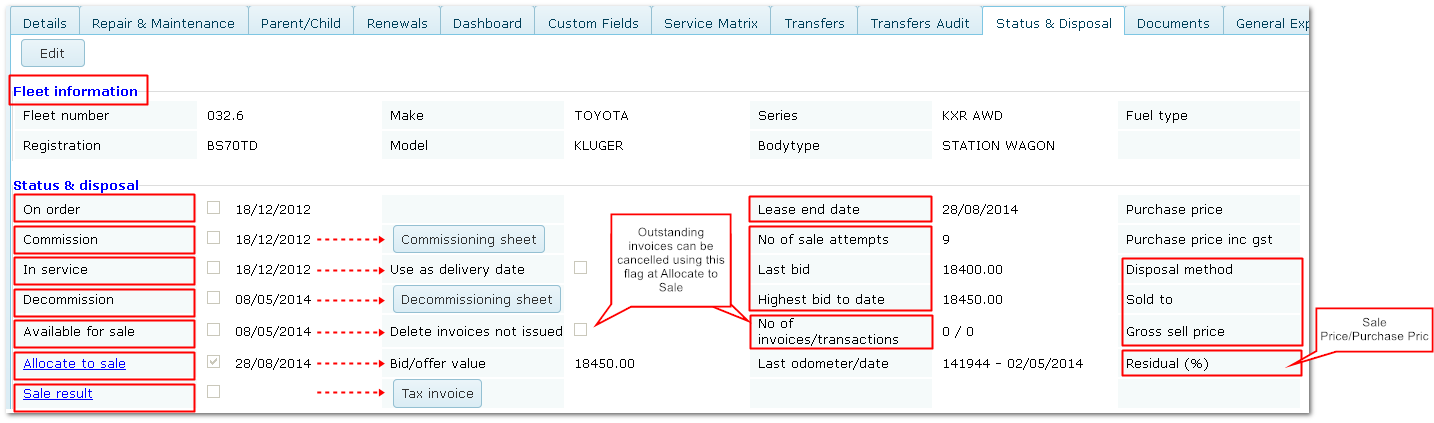The width and height of the screenshot is (1434, 423).
Task: Check the Sale result checkbox
Action: coord(214,392)
